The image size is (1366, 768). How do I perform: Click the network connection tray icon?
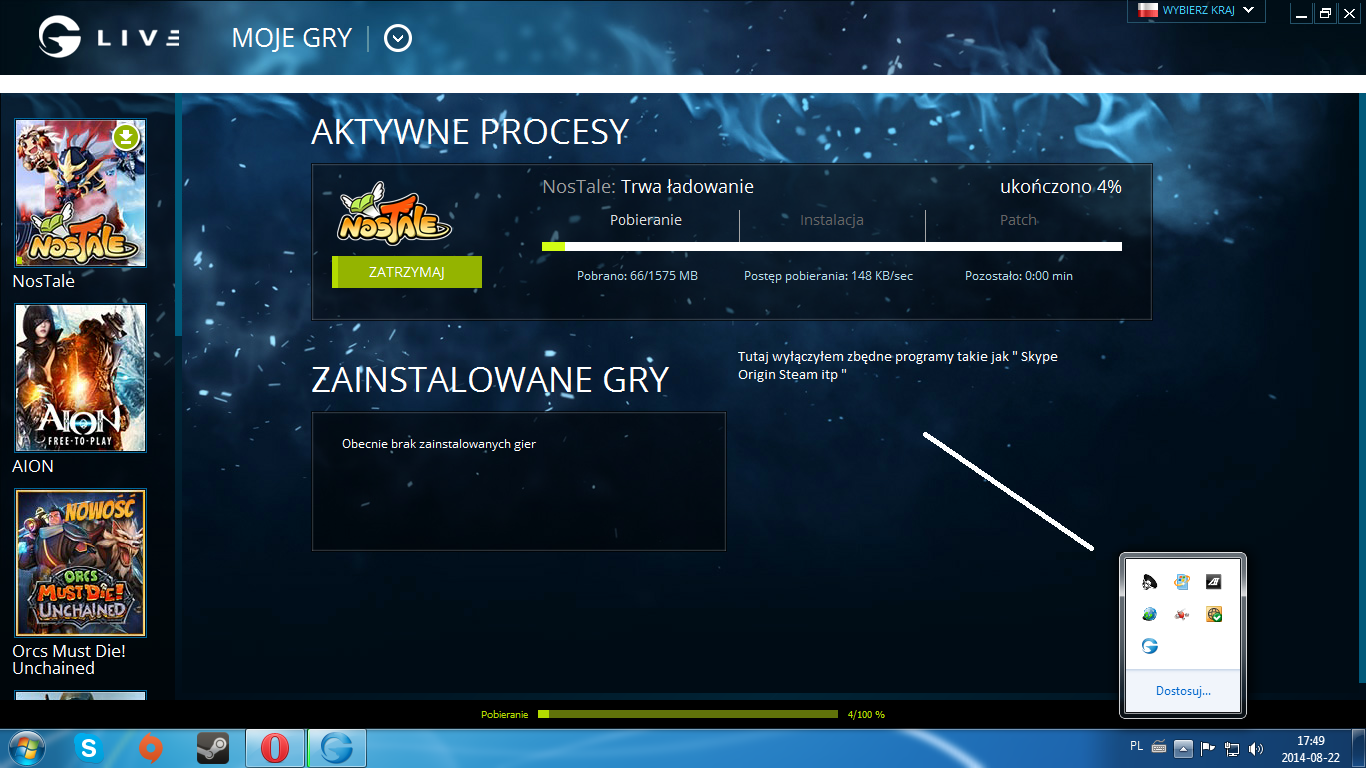pos(1232,748)
